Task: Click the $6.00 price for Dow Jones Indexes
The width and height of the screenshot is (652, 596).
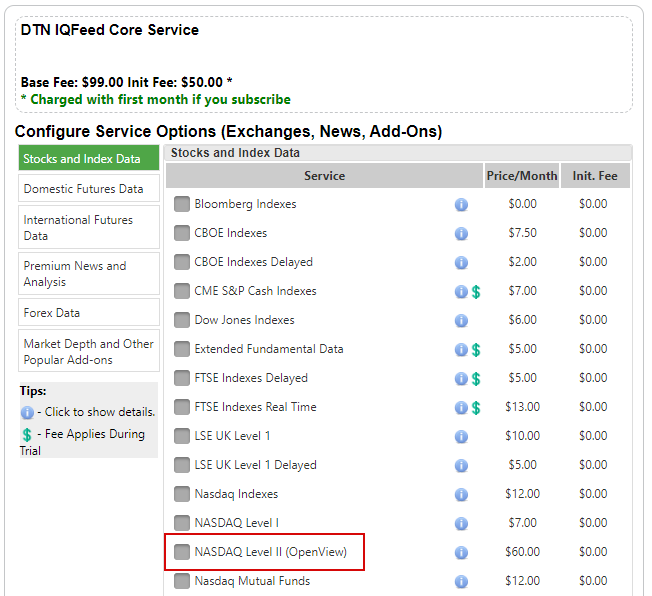Action: point(522,320)
